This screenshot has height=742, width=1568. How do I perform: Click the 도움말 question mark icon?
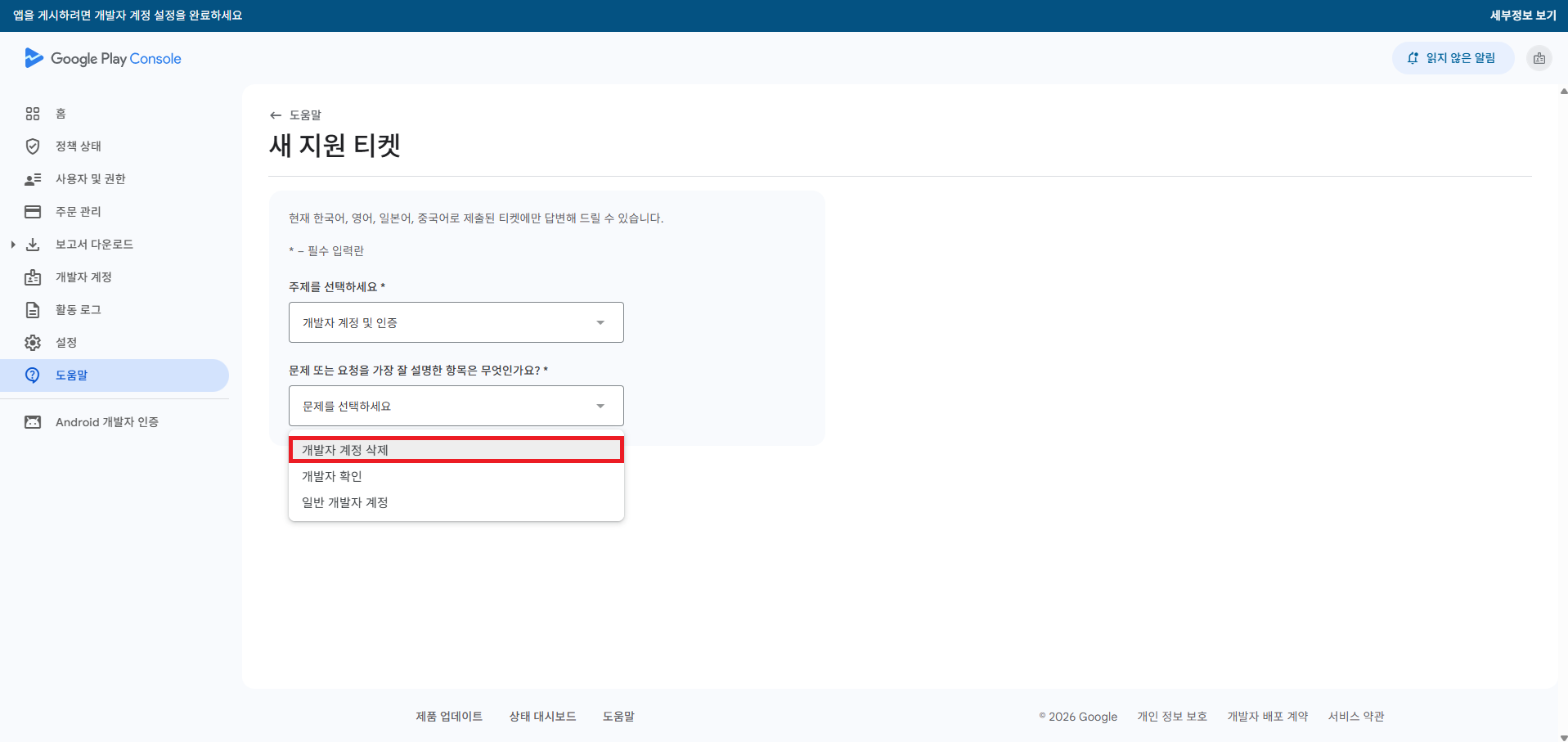(33, 375)
